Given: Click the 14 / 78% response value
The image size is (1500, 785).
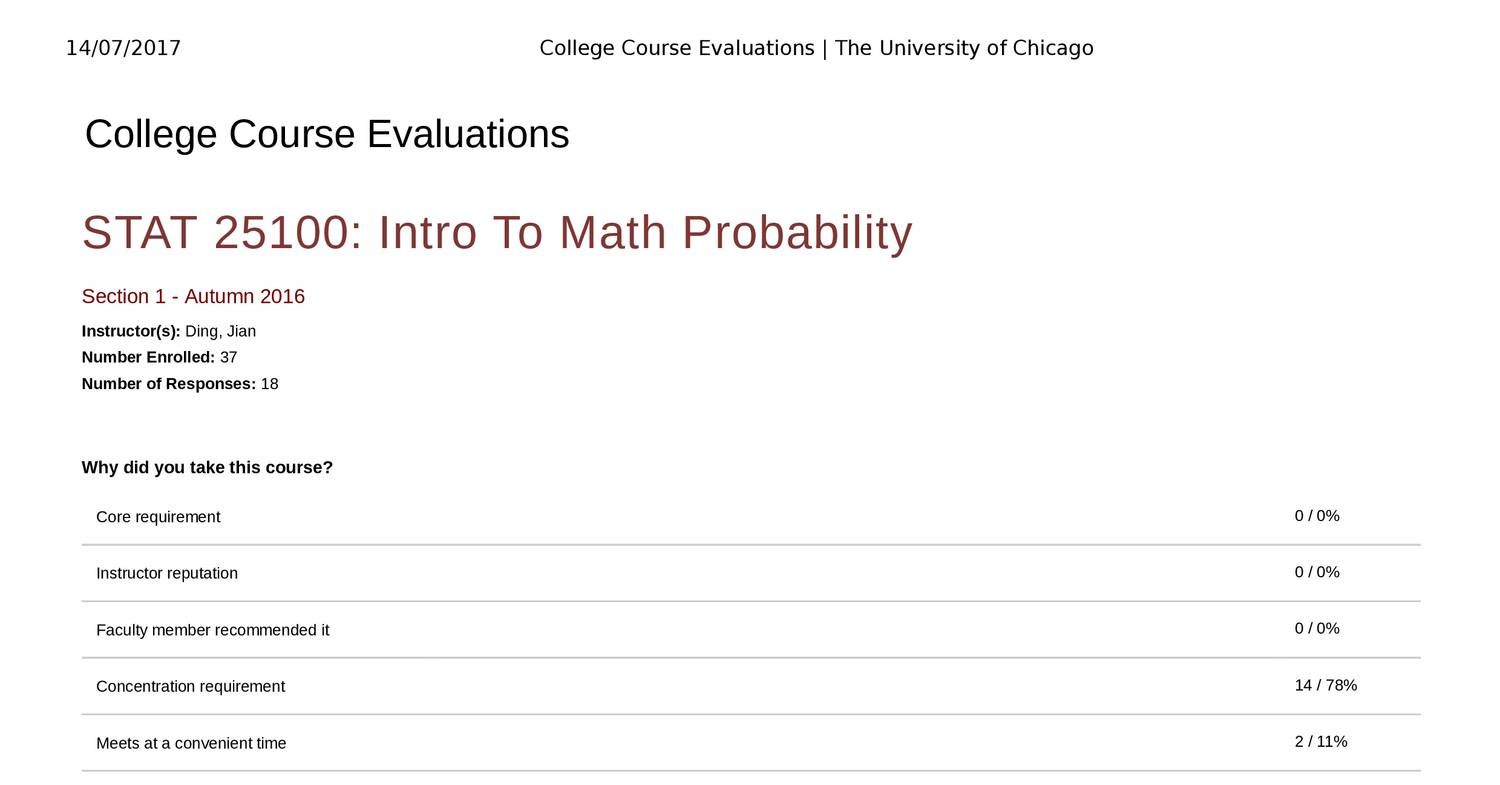Looking at the screenshot, I should pyautogui.click(x=1325, y=685).
